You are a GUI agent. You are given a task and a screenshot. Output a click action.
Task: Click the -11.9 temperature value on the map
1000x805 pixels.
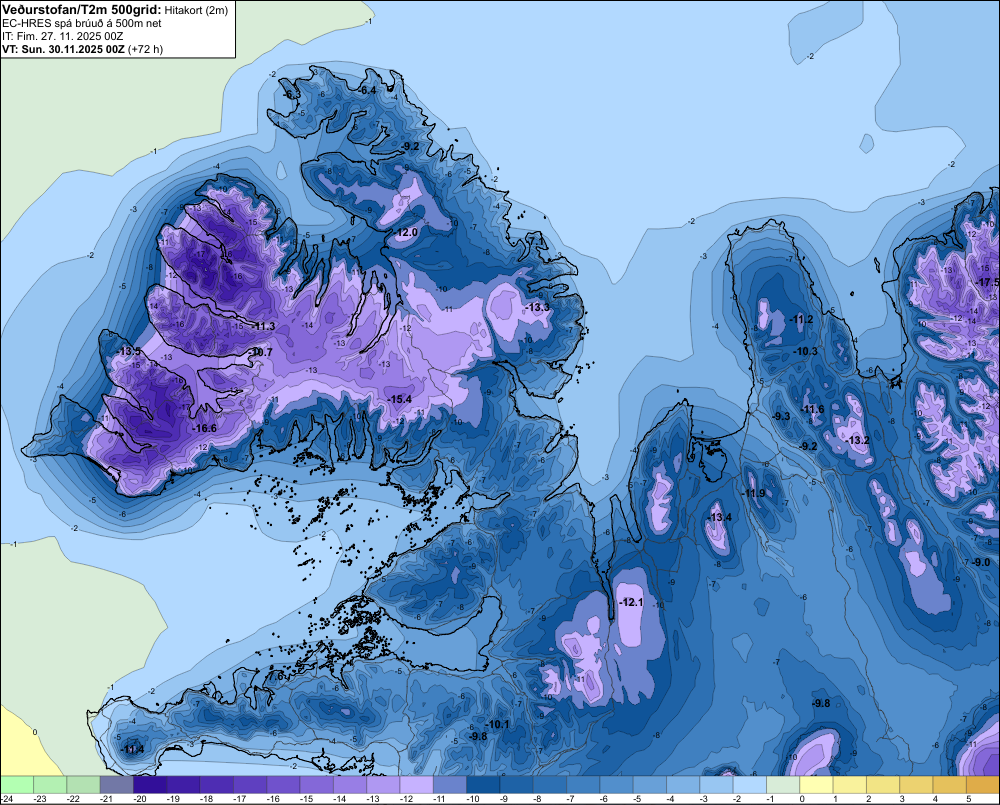click(x=753, y=493)
